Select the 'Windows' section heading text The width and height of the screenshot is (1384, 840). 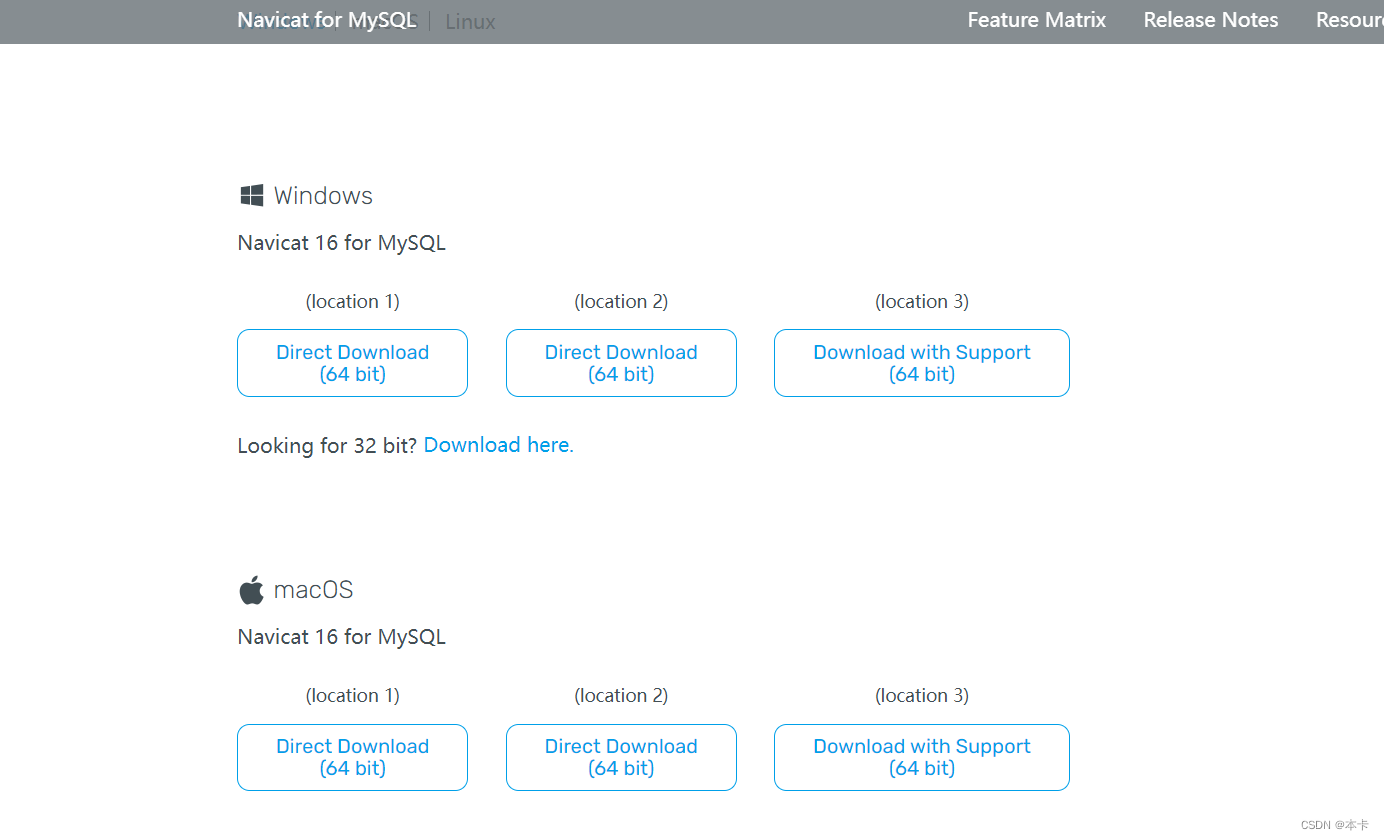(x=323, y=196)
